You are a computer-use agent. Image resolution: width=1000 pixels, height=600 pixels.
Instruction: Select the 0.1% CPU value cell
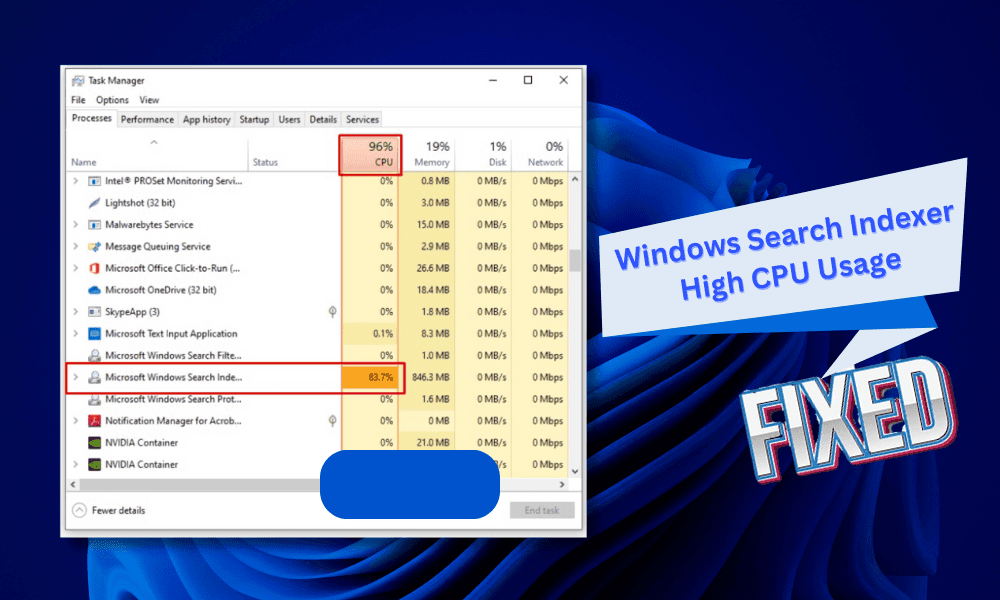pyautogui.click(x=371, y=333)
